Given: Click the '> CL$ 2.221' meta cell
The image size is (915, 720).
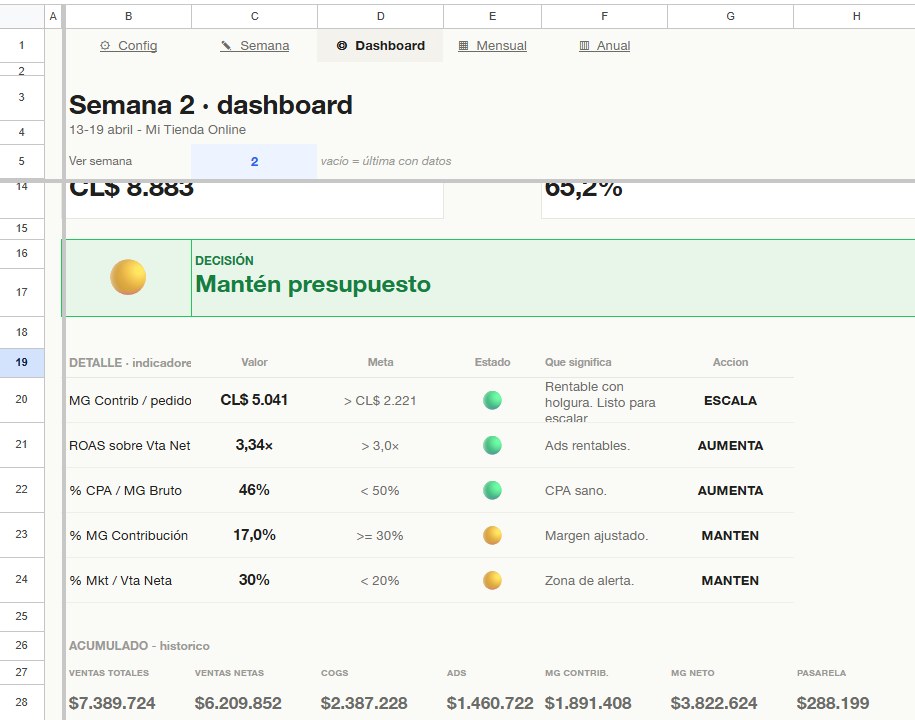Looking at the screenshot, I should [380, 401].
